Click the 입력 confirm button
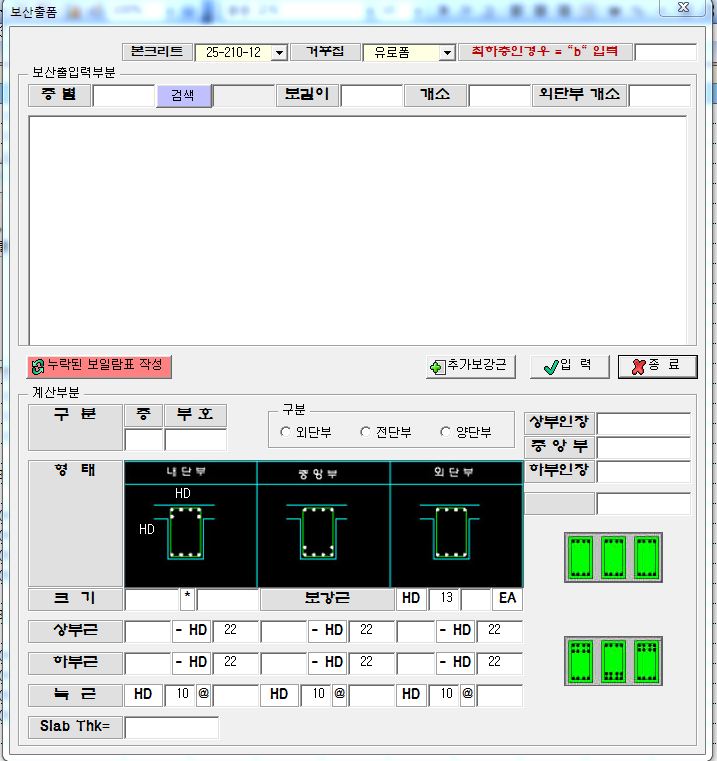The height and width of the screenshot is (761, 717). tap(569, 366)
